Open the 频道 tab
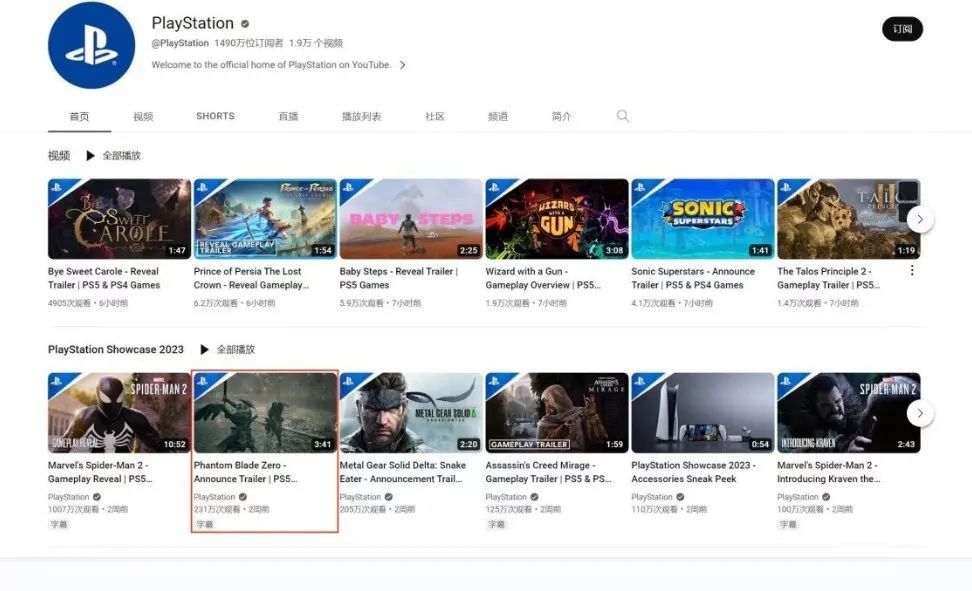The width and height of the screenshot is (972, 591). pyautogui.click(x=498, y=117)
